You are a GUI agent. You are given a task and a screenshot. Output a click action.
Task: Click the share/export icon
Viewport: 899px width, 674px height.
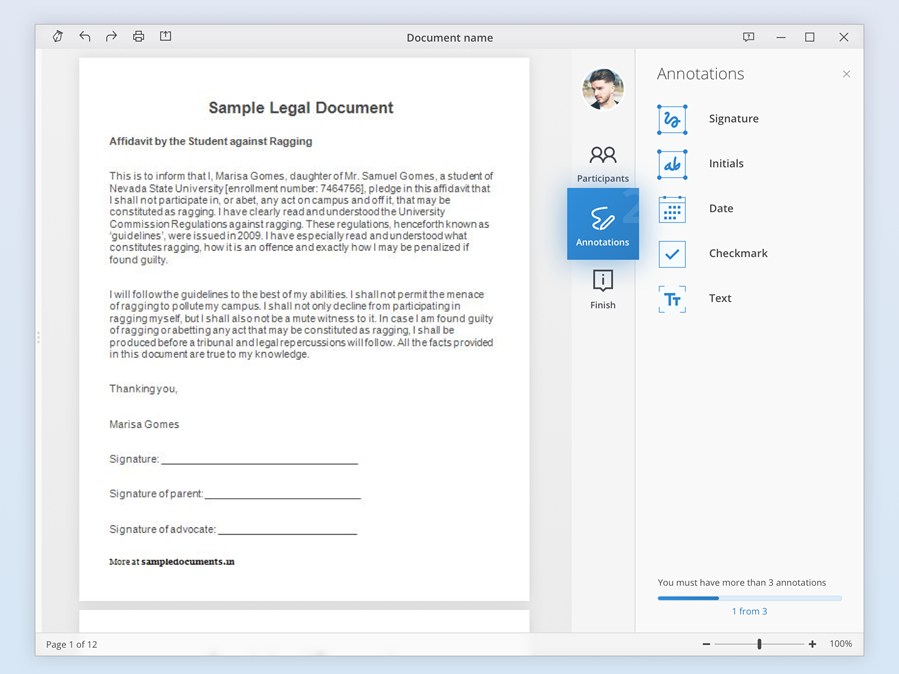tap(166, 37)
